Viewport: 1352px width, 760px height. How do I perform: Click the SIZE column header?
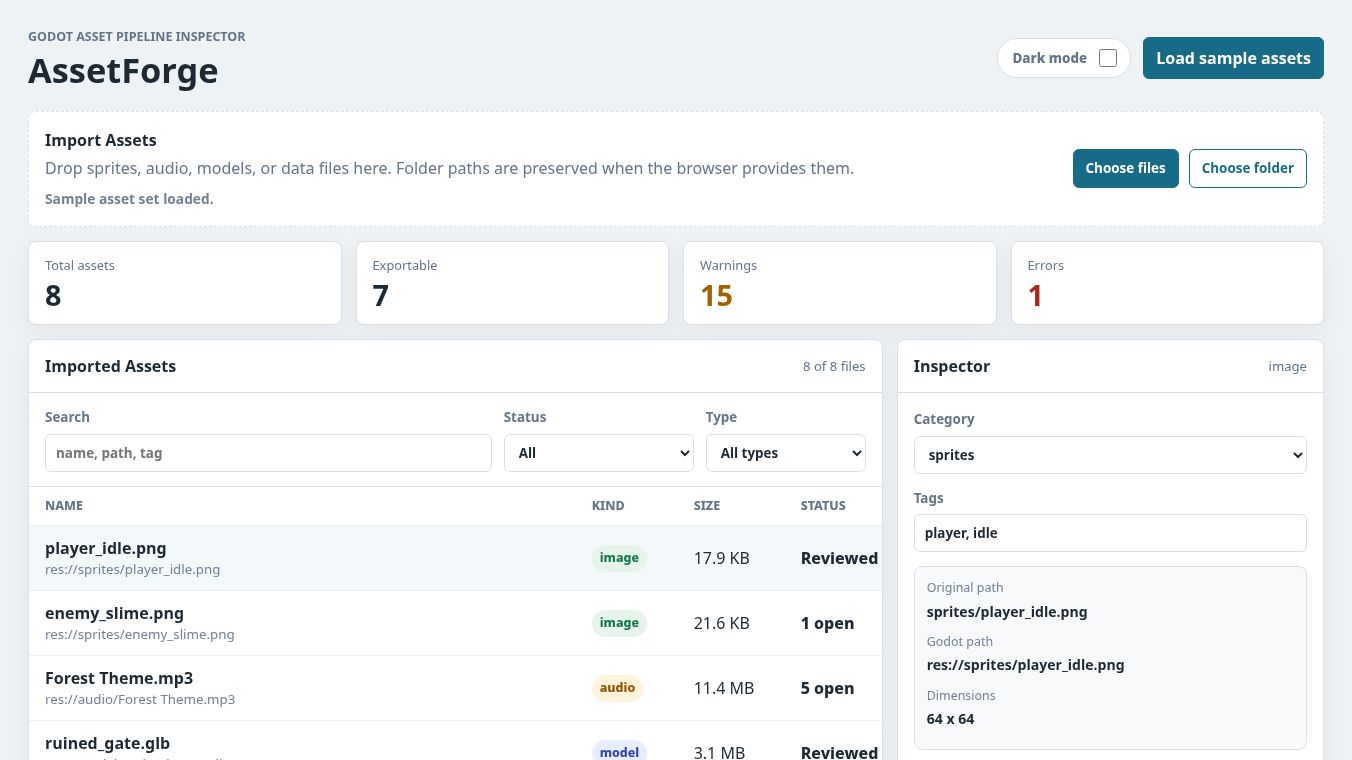[707, 506]
